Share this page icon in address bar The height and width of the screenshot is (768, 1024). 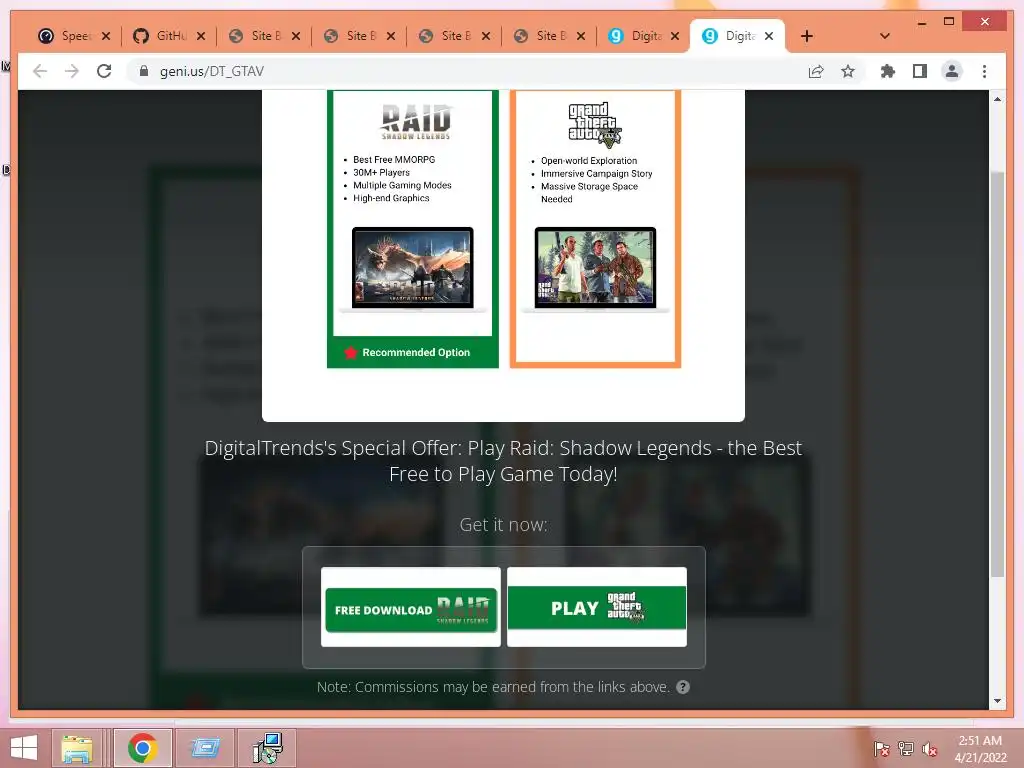pyautogui.click(x=816, y=71)
